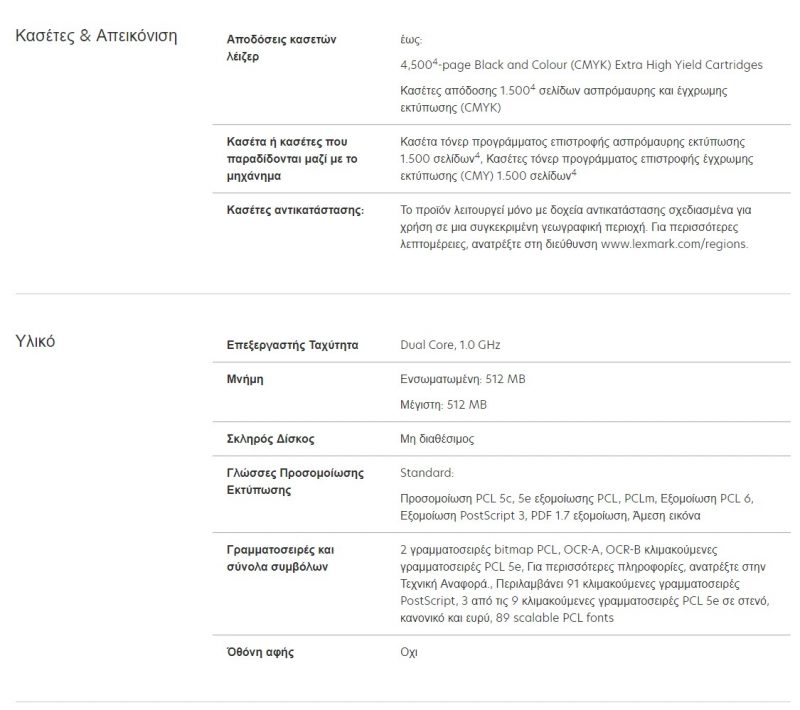Click the Dual Core, 1.0 GHz value
Viewport: 800px width, 710px height.
pyautogui.click(x=450, y=345)
